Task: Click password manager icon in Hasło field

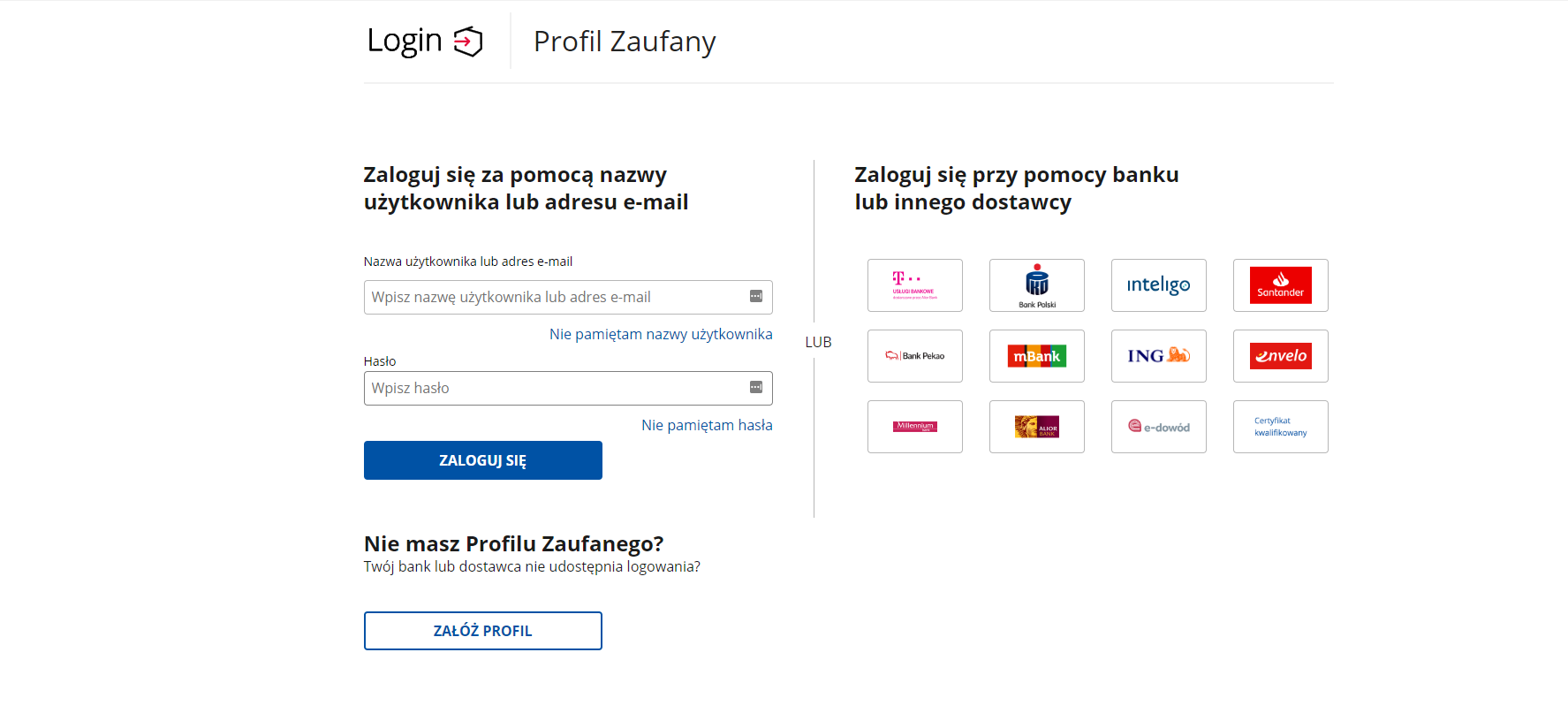Action: [x=756, y=387]
